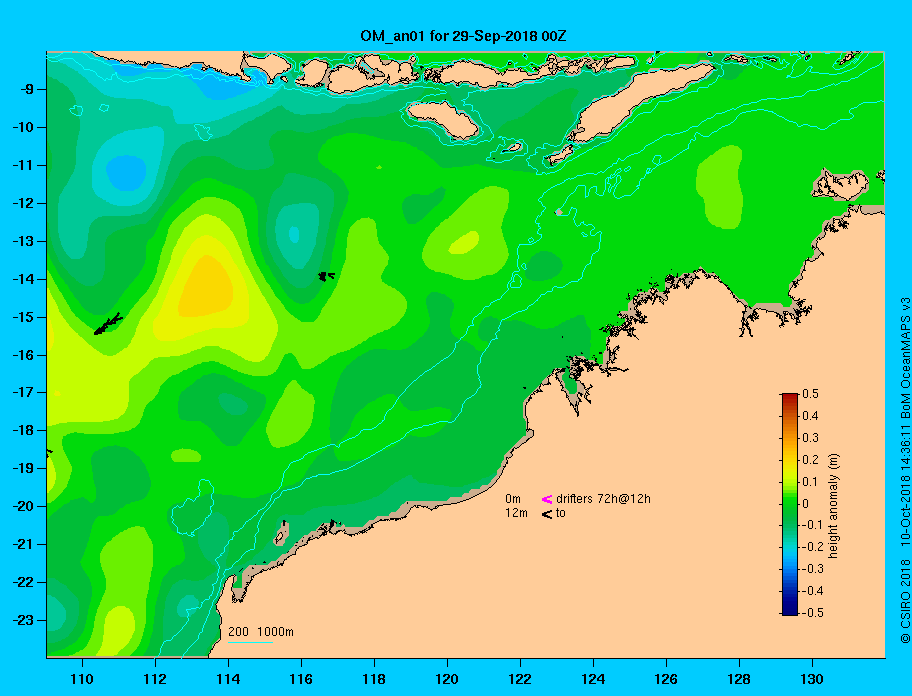Image resolution: width=912 pixels, height=696 pixels.
Task: Click the 124 longitude axis label
Action: point(593,679)
